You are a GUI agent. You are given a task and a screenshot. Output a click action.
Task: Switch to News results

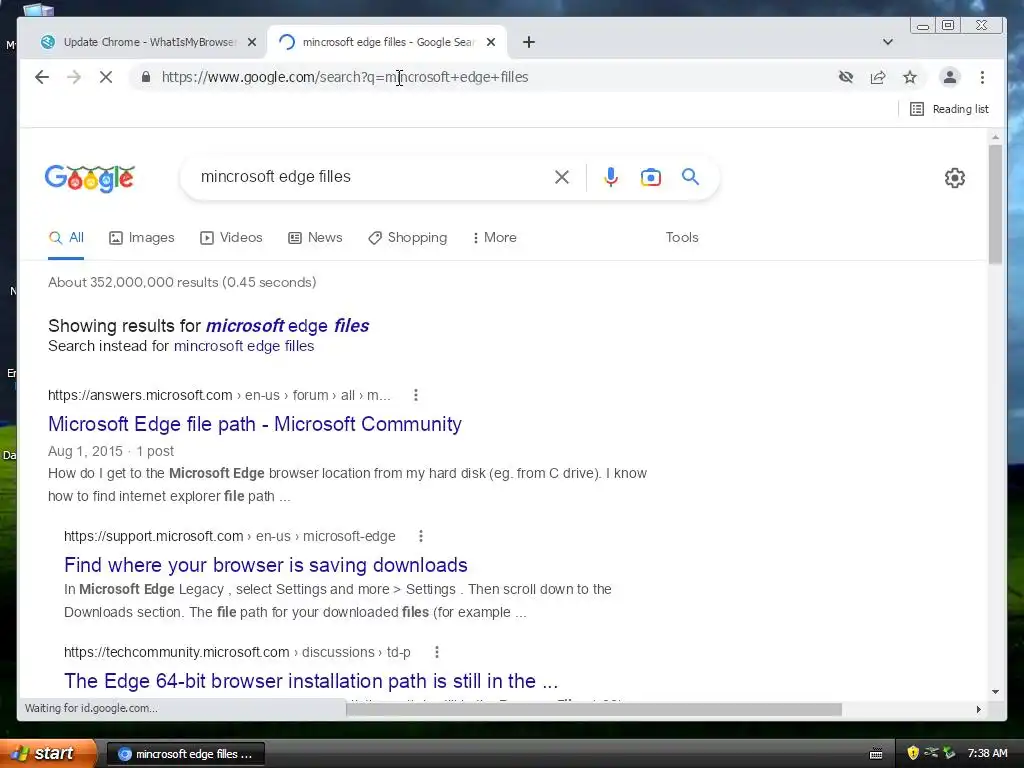pyautogui.click(x=315, y=238)
